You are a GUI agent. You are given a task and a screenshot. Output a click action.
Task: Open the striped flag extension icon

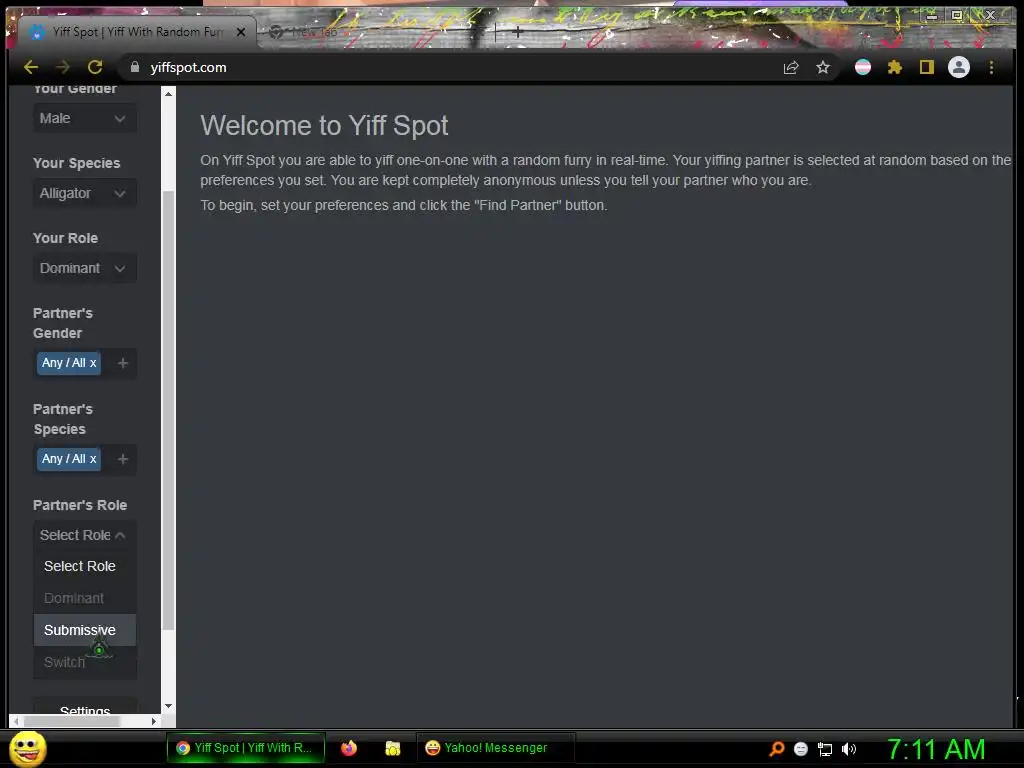click(x=863, y=67)
